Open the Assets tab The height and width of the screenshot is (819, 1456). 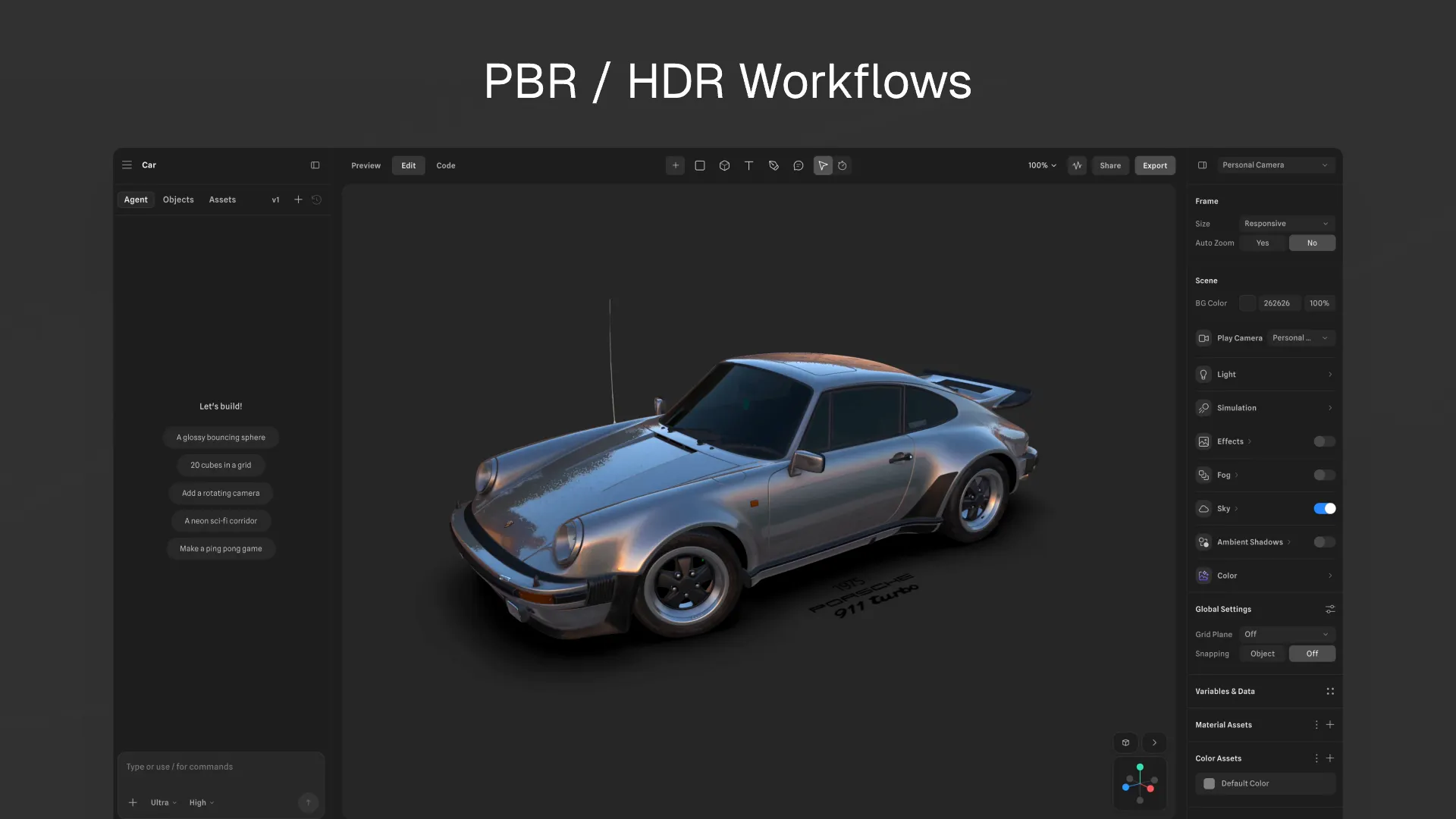point(223,199)
